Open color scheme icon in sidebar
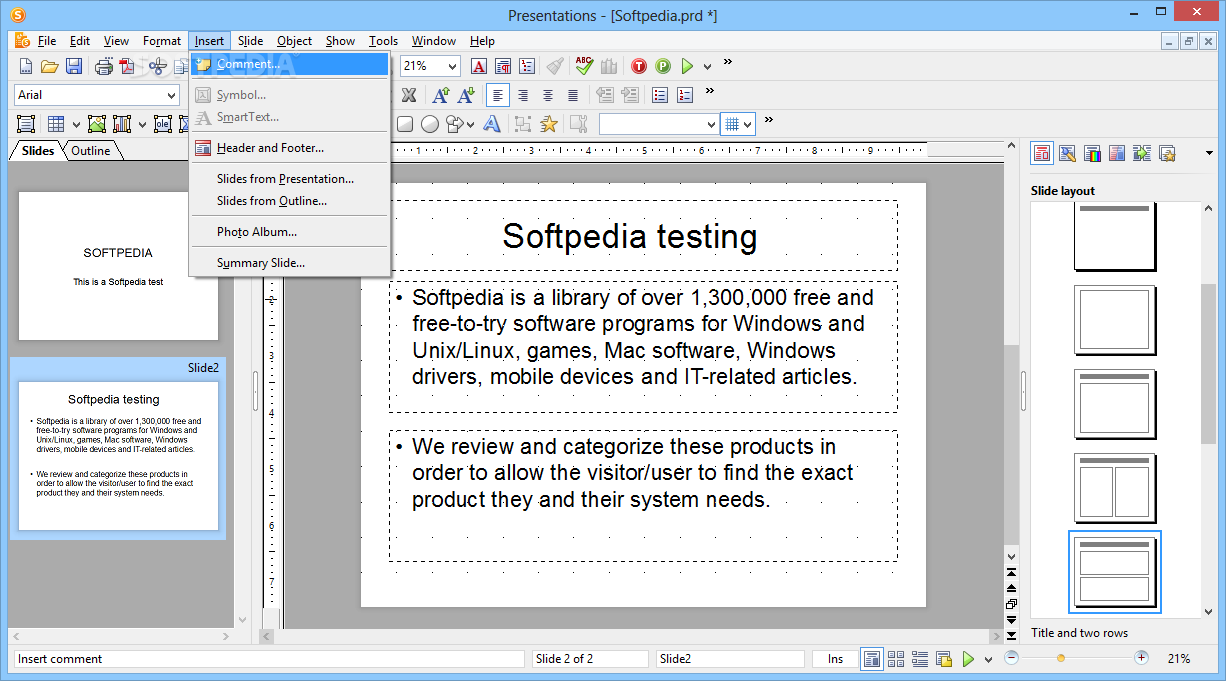This screenshot has width=1226, height=681. click(x=1092, y=153)
